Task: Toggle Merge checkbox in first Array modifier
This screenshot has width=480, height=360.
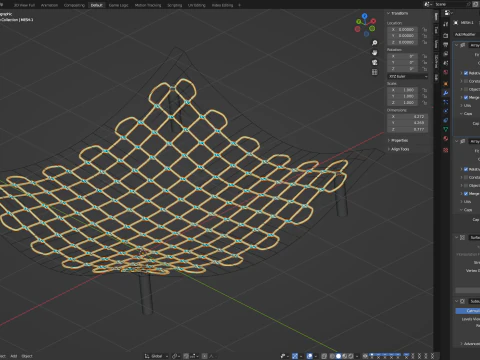Action: [x=466, y=97]
